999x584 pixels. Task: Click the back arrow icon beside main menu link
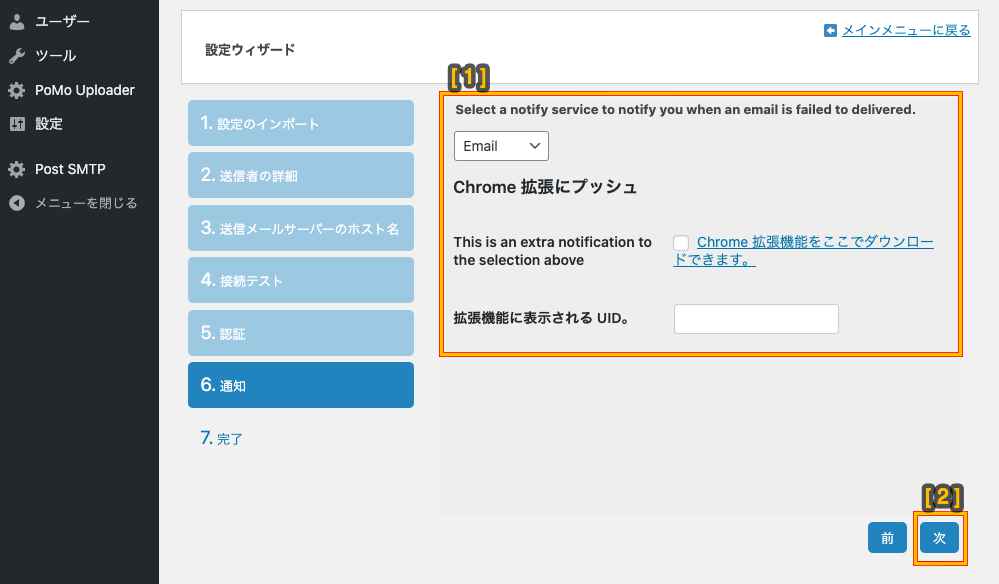(830, 30)
